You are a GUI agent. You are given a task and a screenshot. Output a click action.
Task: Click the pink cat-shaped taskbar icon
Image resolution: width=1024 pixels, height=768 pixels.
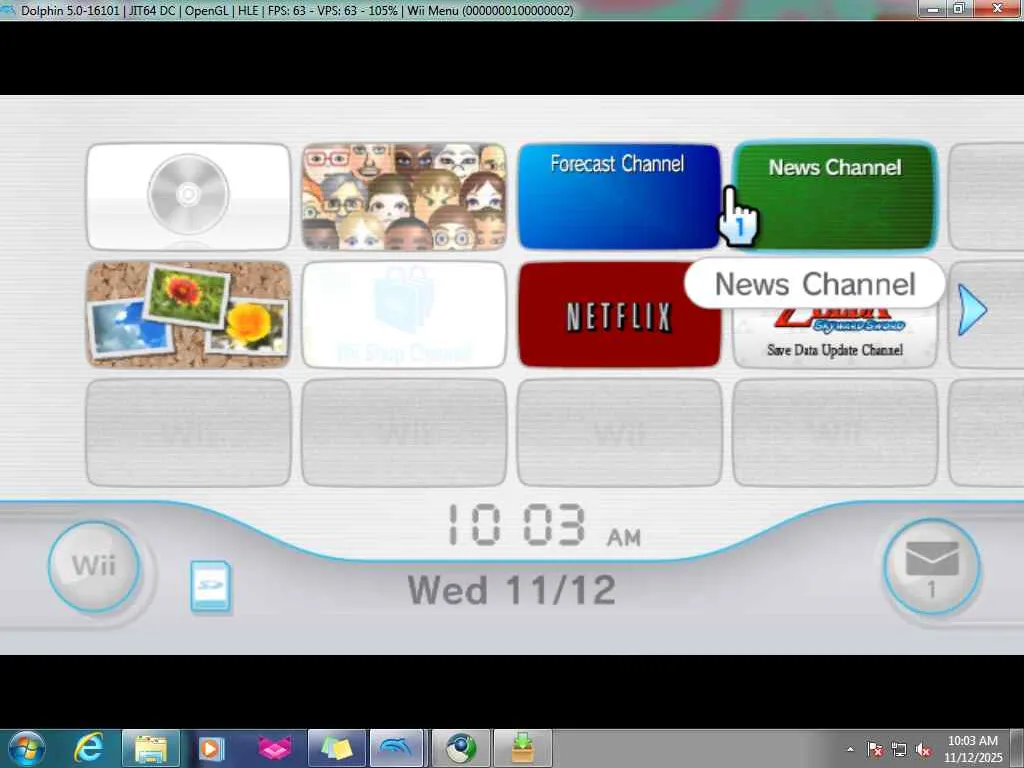click(274, 748)
